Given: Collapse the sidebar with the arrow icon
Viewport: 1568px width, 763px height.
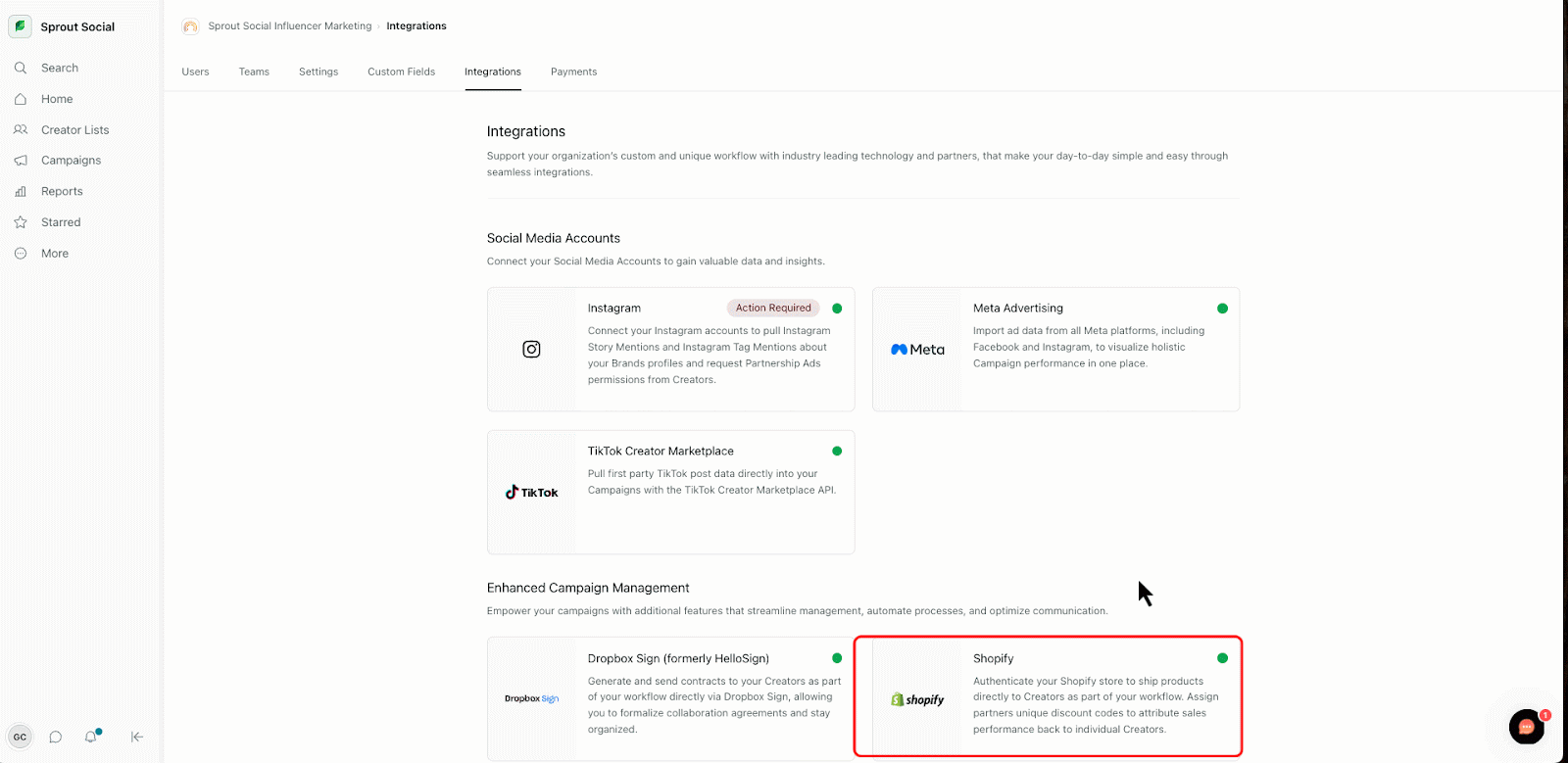Looking at the screenshot, I should click(x=137, y=737).
